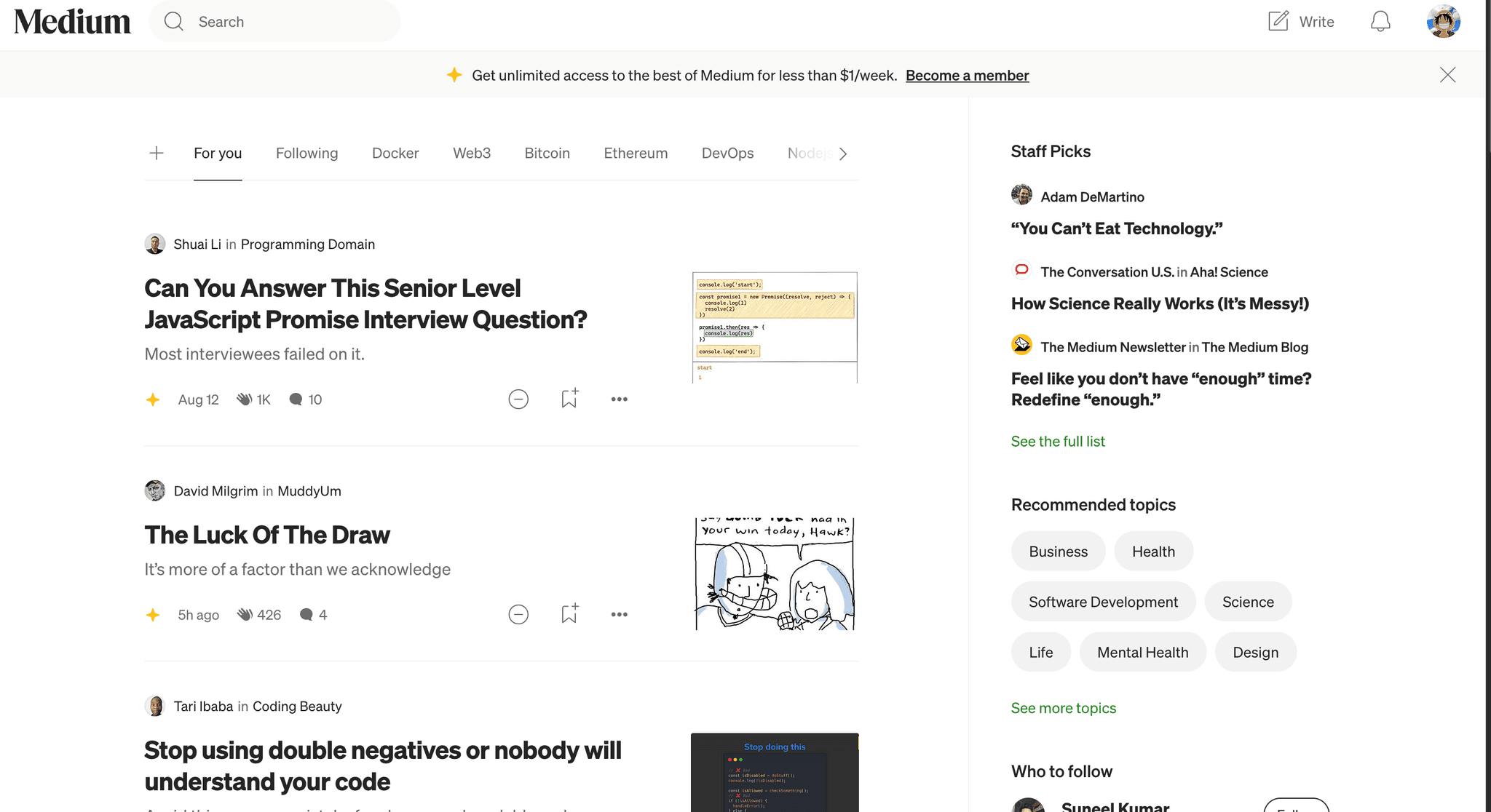Screen dimensions: 1491x812
Task: Select the Science topic chip
Action: coord(1248,602)
